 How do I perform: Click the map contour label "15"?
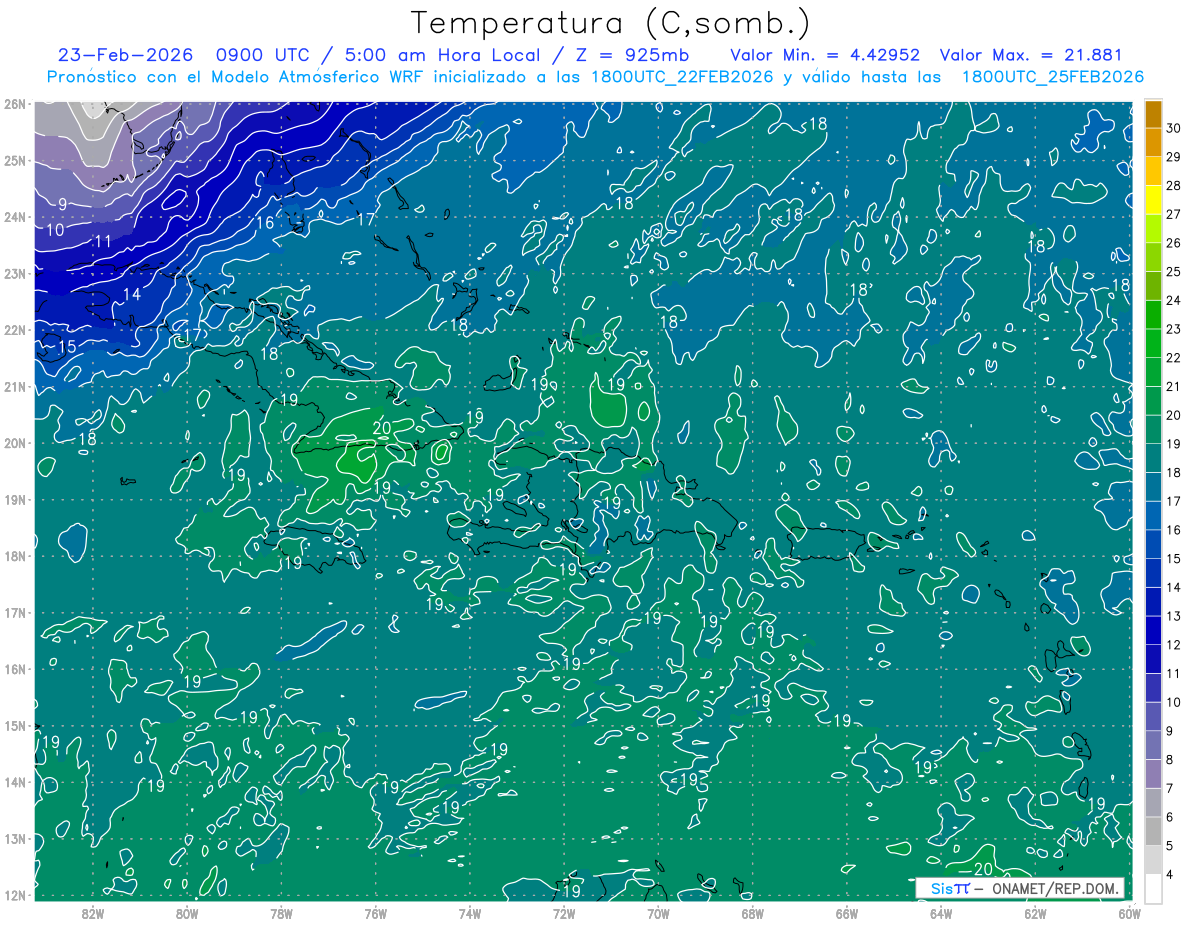pos(67,347)
